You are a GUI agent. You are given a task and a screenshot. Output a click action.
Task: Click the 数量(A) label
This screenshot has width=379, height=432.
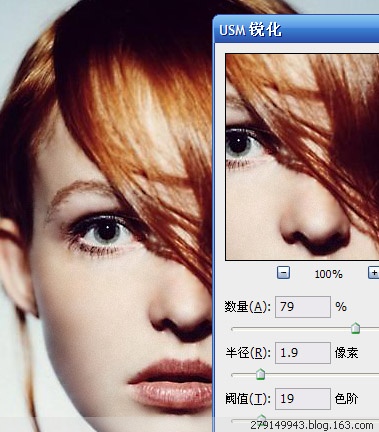point(247,307)
